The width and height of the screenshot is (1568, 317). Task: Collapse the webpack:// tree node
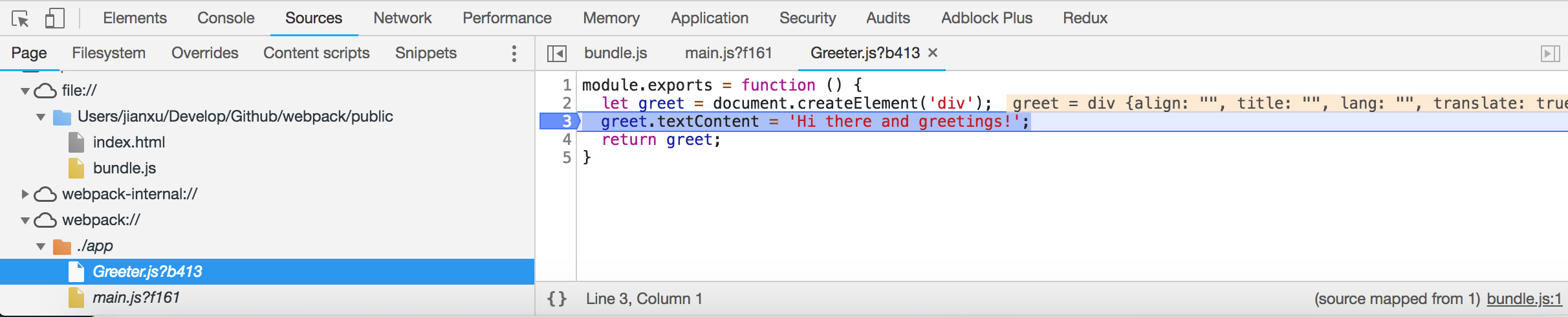pyautogui.click(x=25, y=221)
